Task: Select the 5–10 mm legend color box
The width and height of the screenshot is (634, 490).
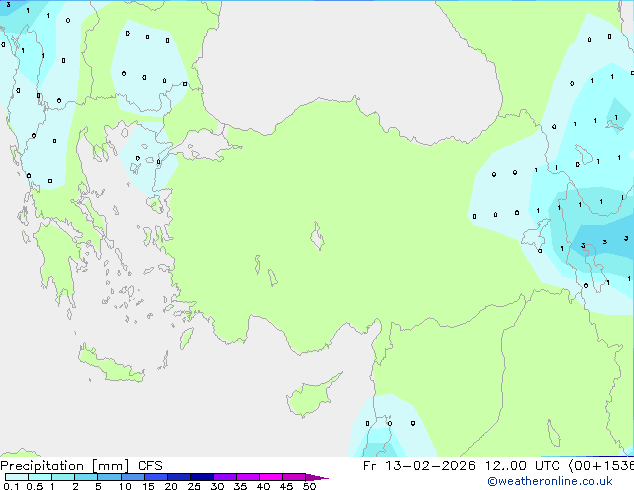Action: click(x=109, y=477)
